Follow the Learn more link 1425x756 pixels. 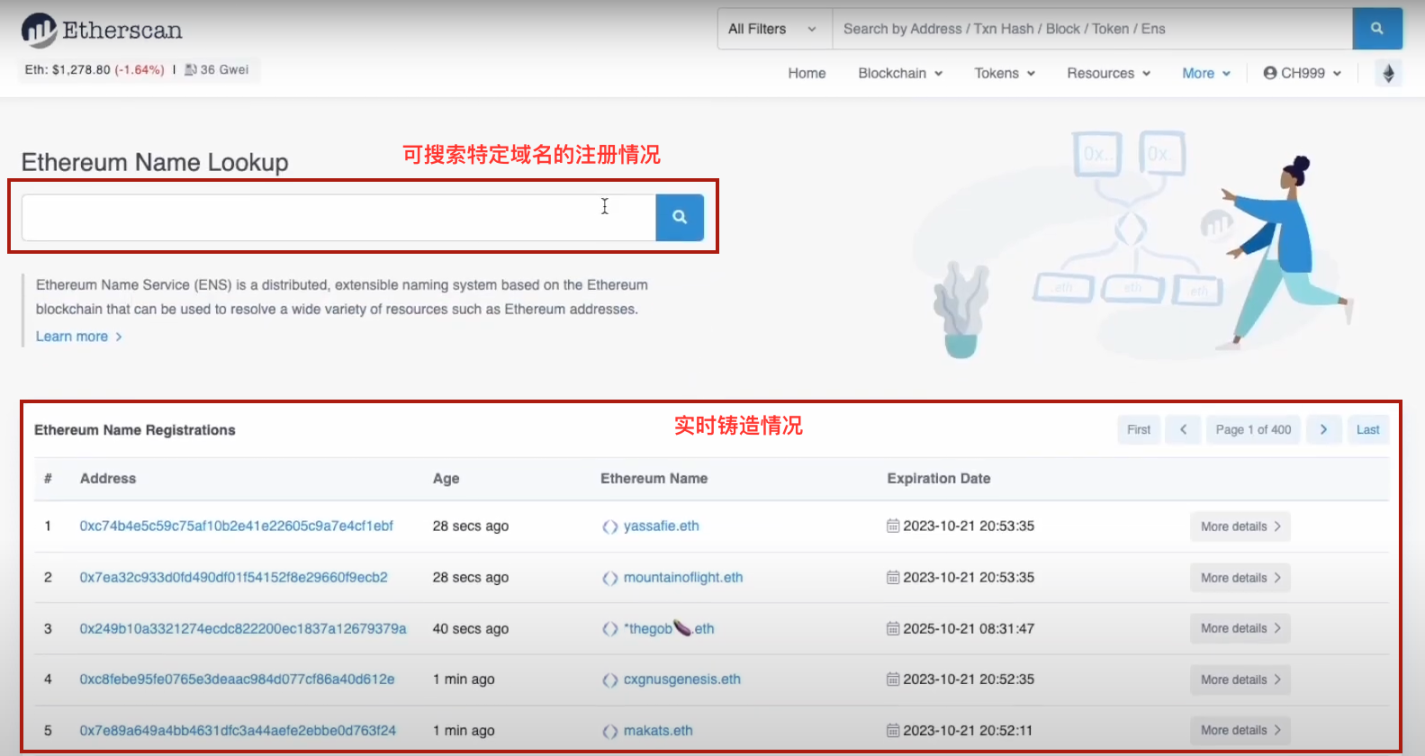[x=79, y=337]
